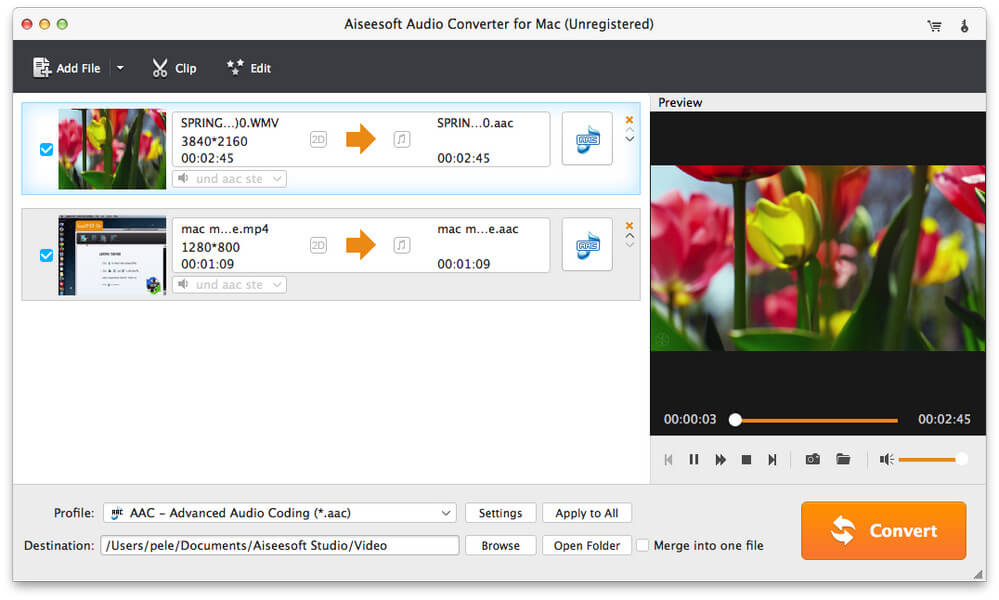This screenshot has width=999, height=600.
Task: Open the Clip tool
Action: (174, 68)
